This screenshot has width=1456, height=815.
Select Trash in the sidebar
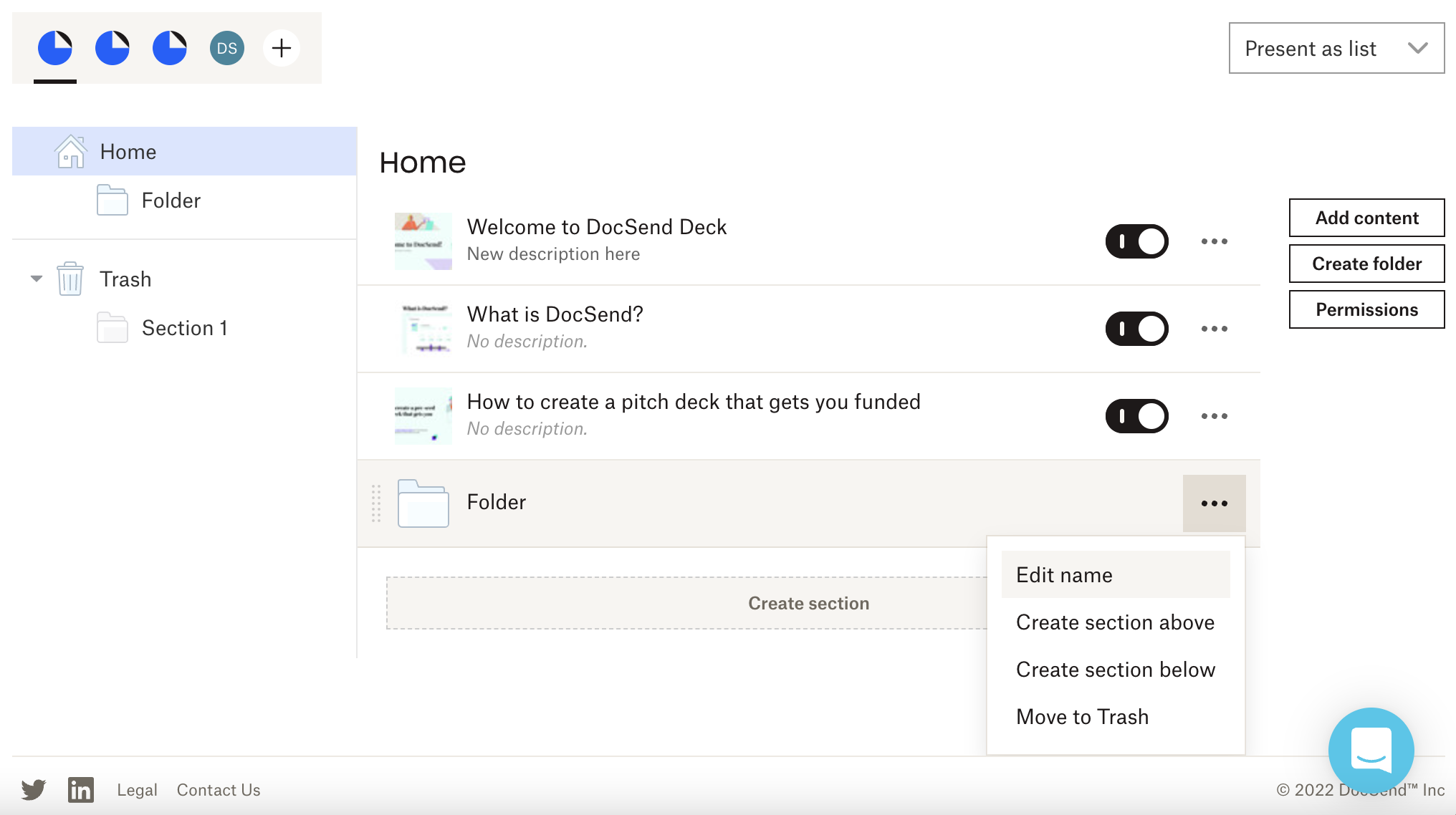(x=125, y=279)
